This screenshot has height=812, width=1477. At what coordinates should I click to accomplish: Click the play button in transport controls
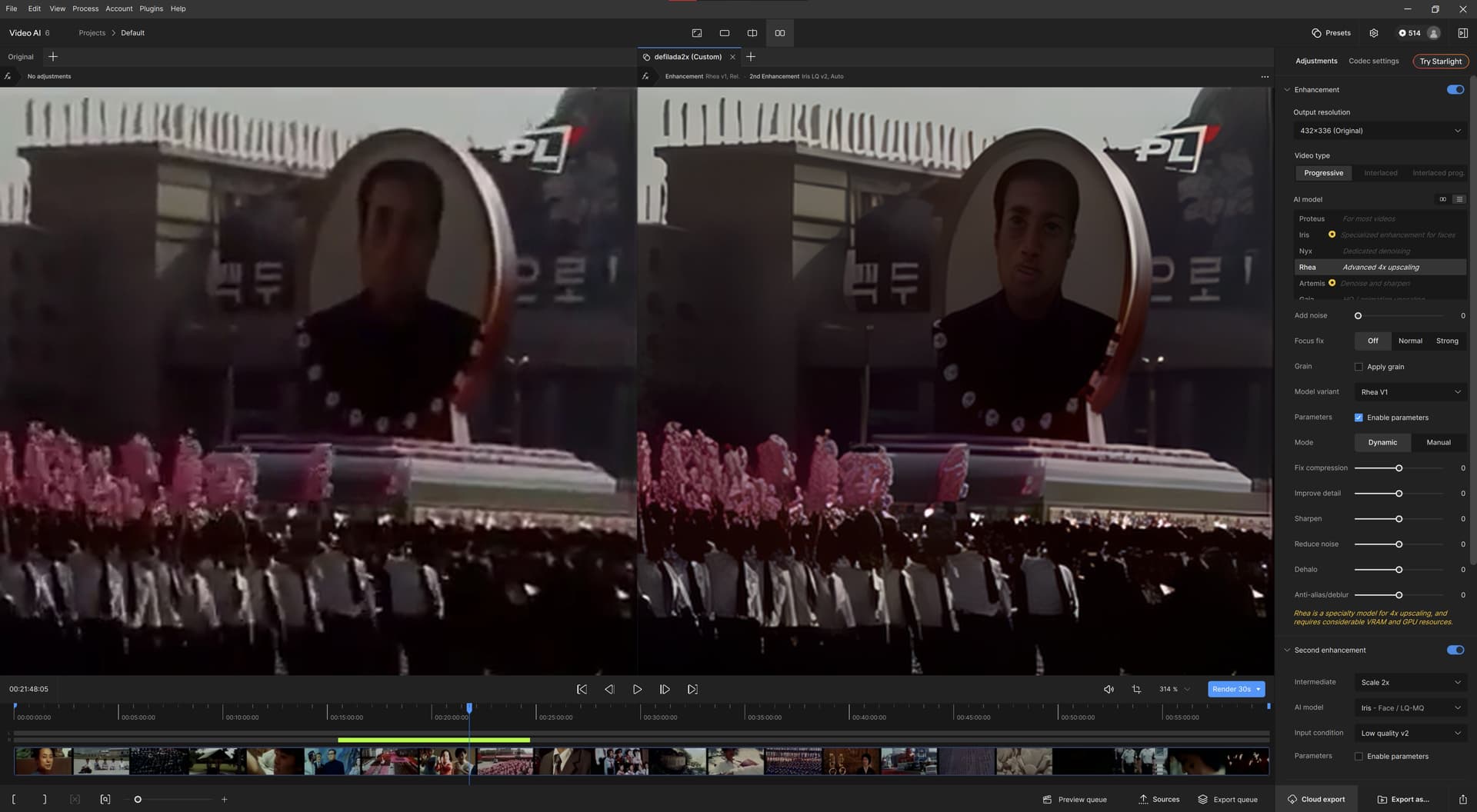click(x=637, y=690)
